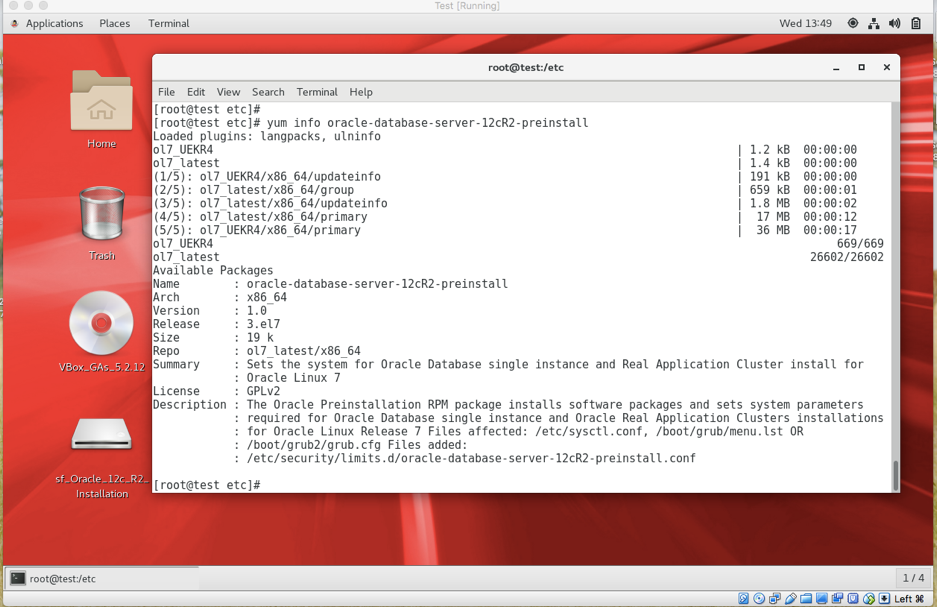Click the 'ol7_latest/x86_64' repo value
Screen dimensions: 937x607
[304, 351]
